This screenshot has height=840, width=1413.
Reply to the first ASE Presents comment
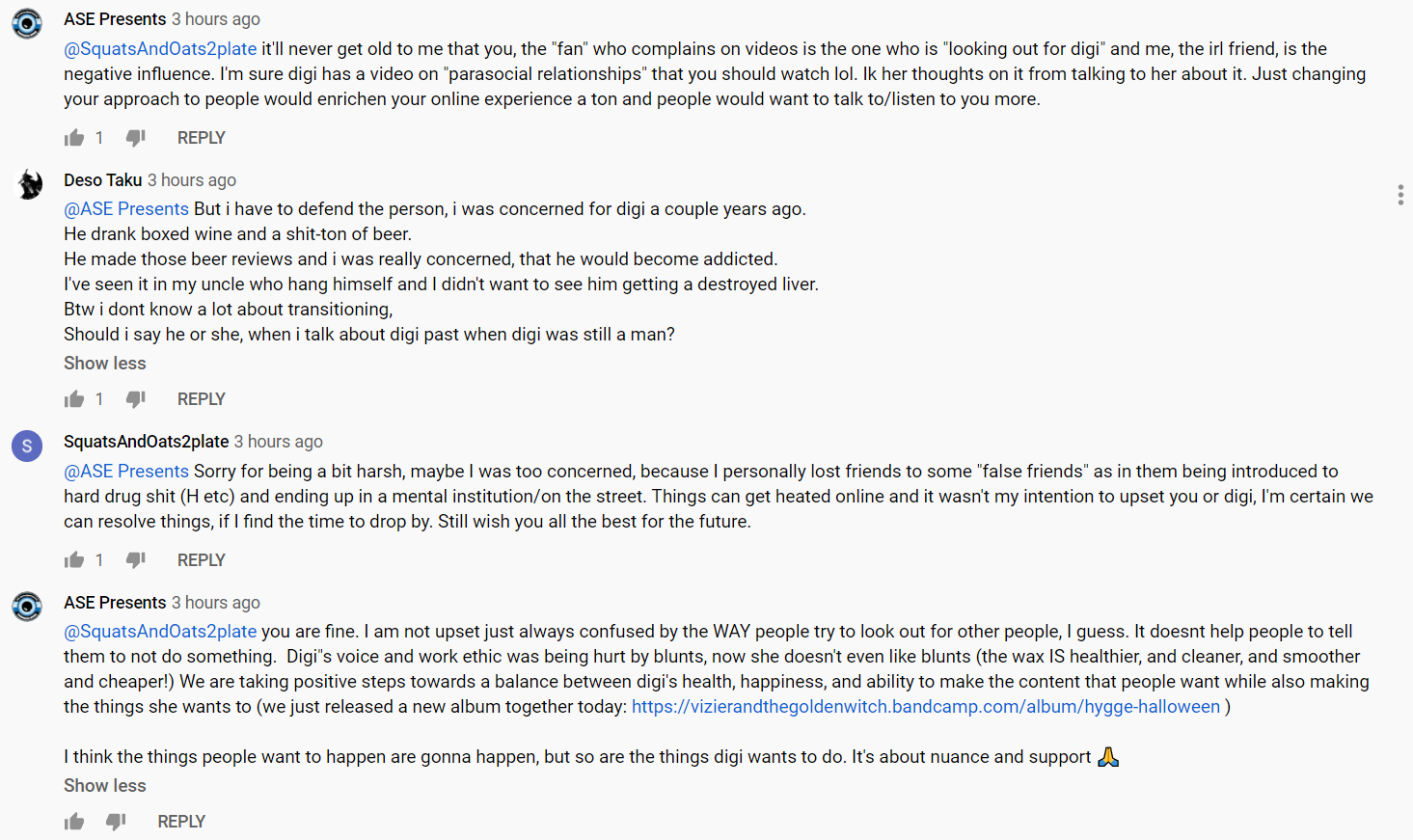pyautogui.click(x=201, y=138)
